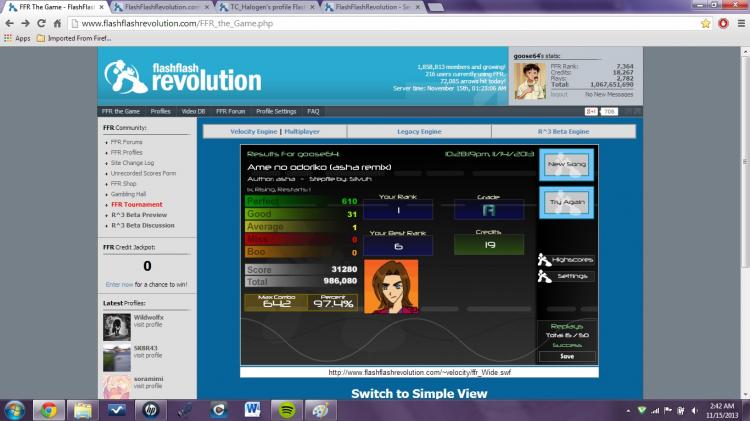Click the ffr_Wide.swf URL text

point(419,372)
